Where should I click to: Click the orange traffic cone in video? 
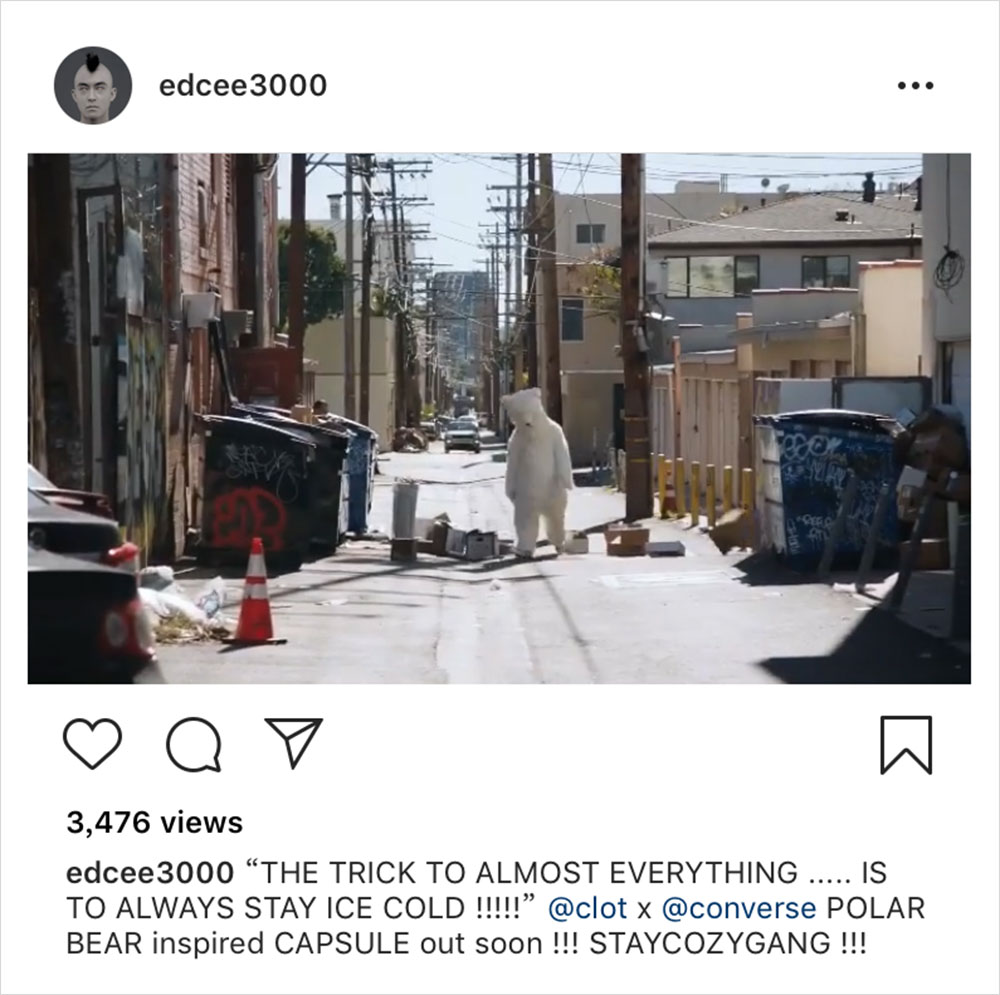pos(255,591)
